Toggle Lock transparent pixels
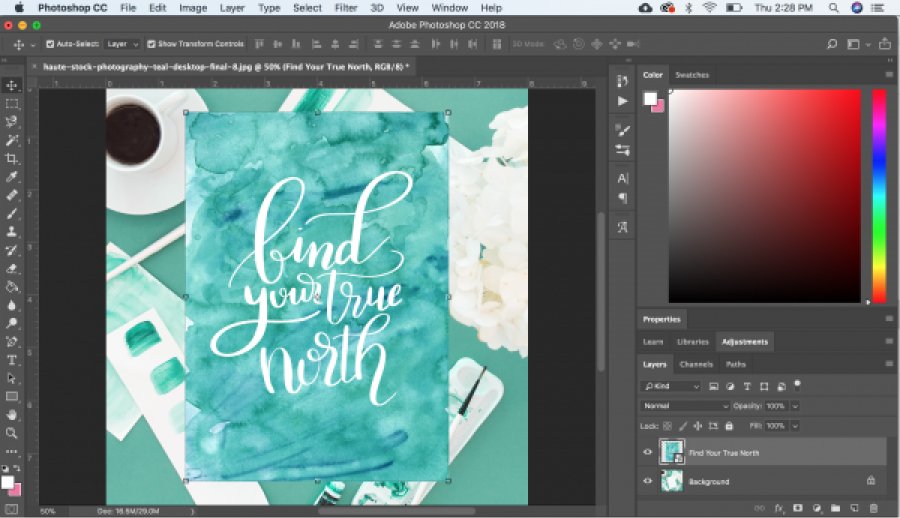900x518 pixels. 668,426
